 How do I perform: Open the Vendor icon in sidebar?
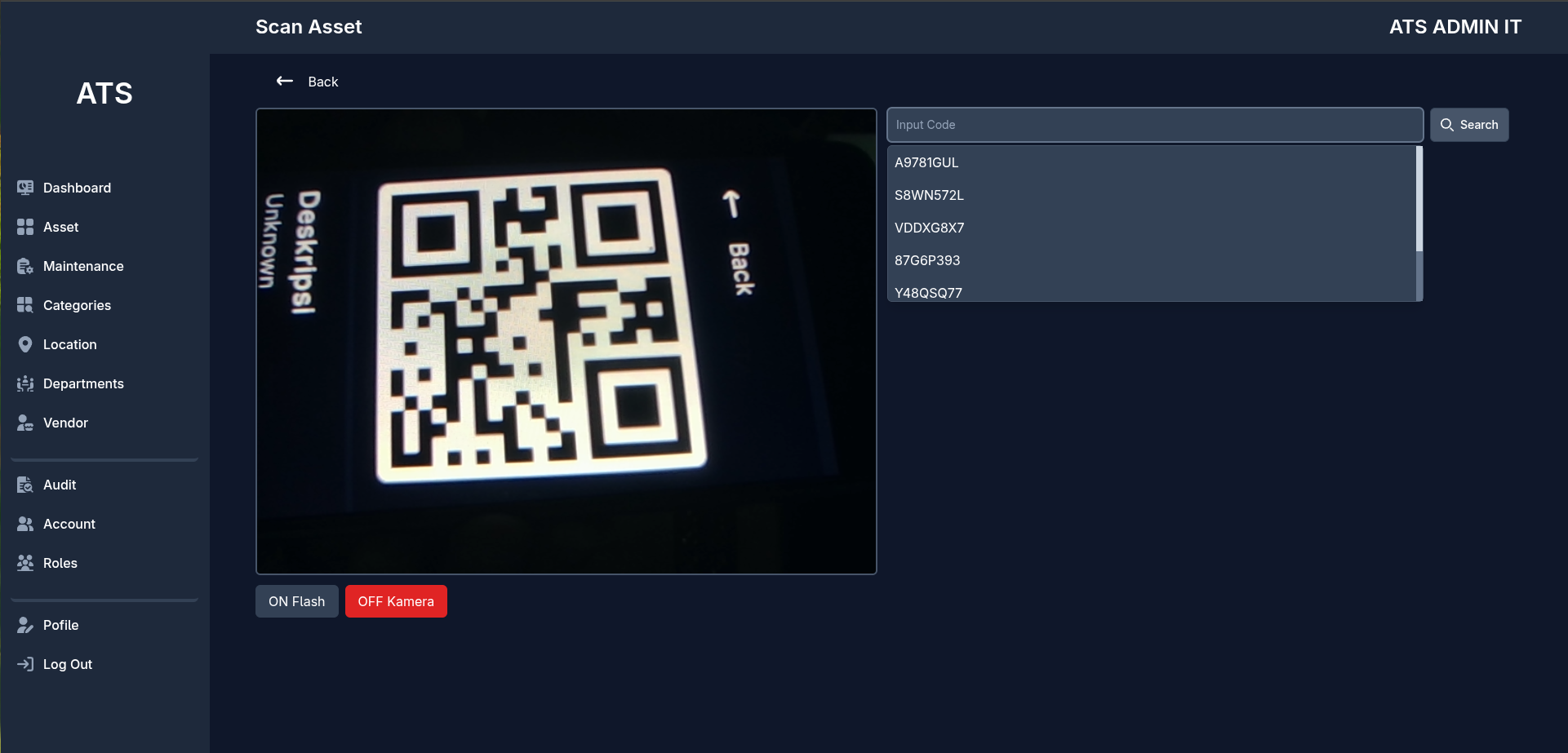[25, 423]
